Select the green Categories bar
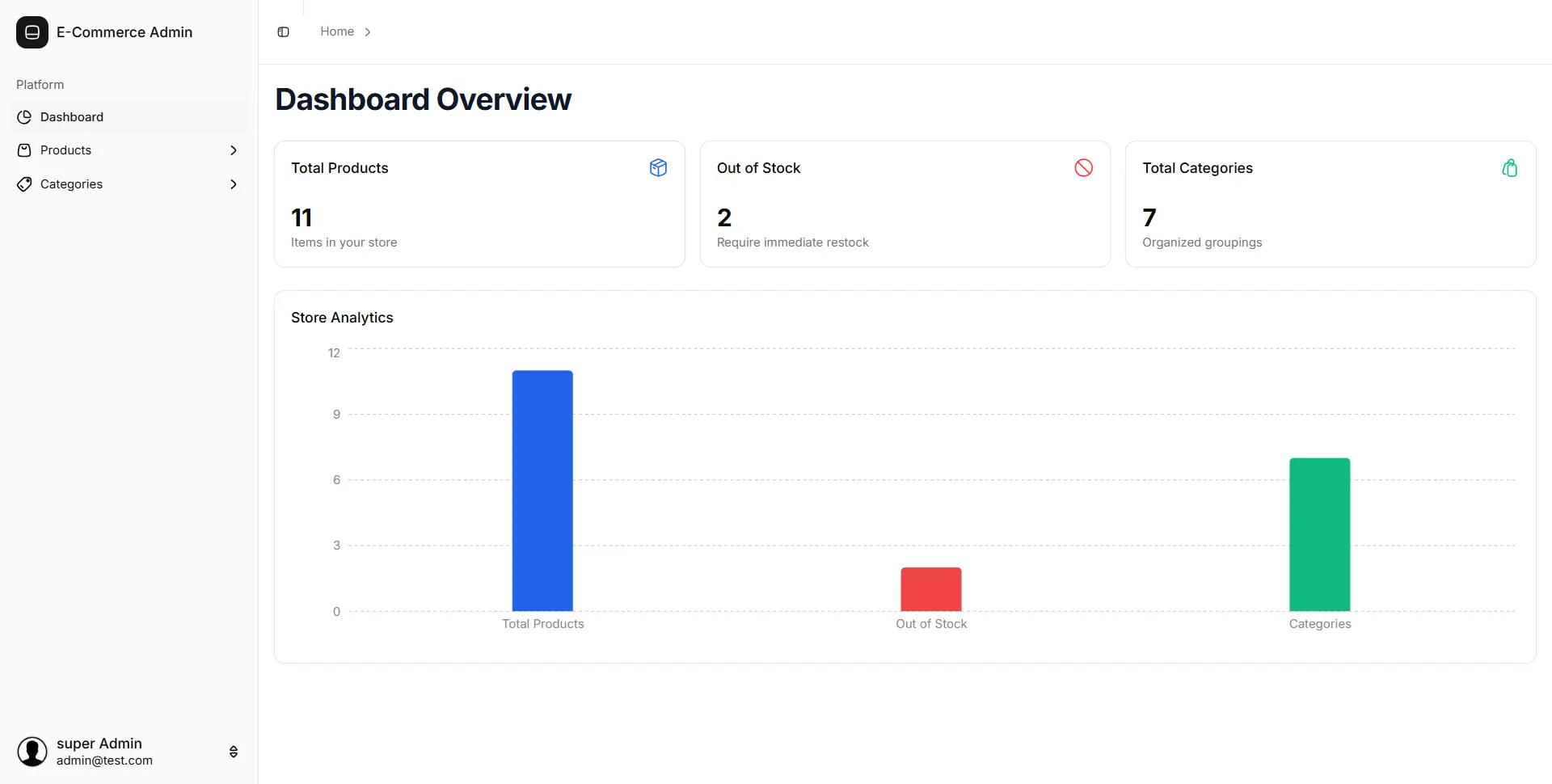1552x784 pixels. (1320, 534)
